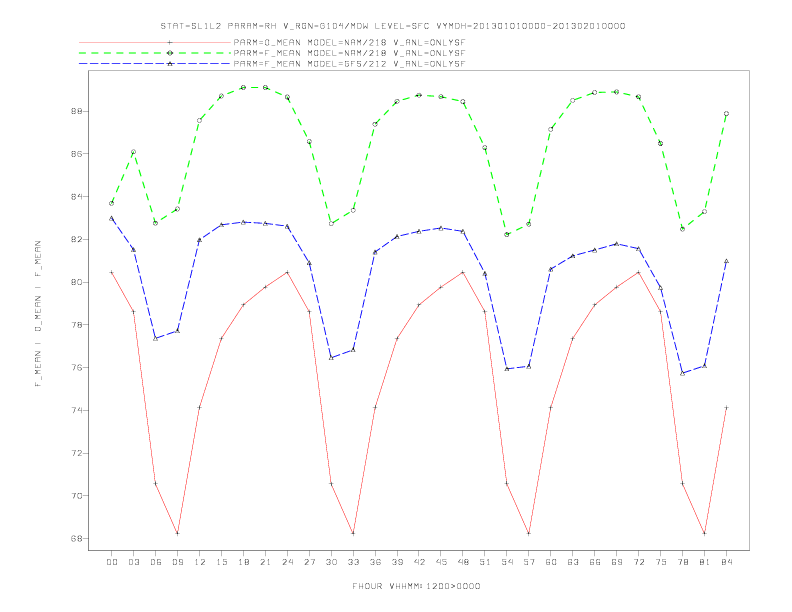Click x-axis forecast hour label 78
Screen dimensions: 792x612
682,562
